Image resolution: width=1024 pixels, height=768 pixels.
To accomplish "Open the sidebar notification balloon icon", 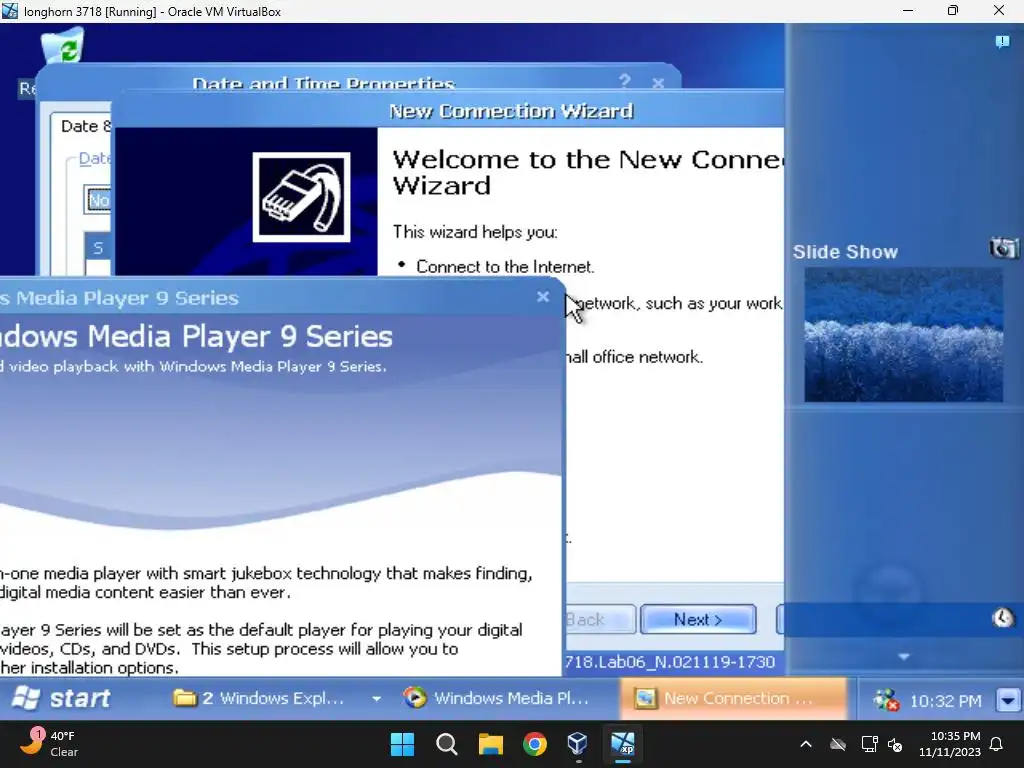I will [x=1002, y=42].
